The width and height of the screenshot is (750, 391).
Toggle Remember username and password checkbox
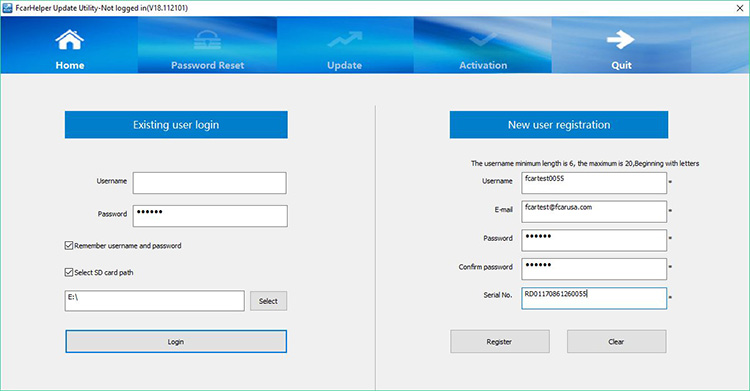pos(69,246)
